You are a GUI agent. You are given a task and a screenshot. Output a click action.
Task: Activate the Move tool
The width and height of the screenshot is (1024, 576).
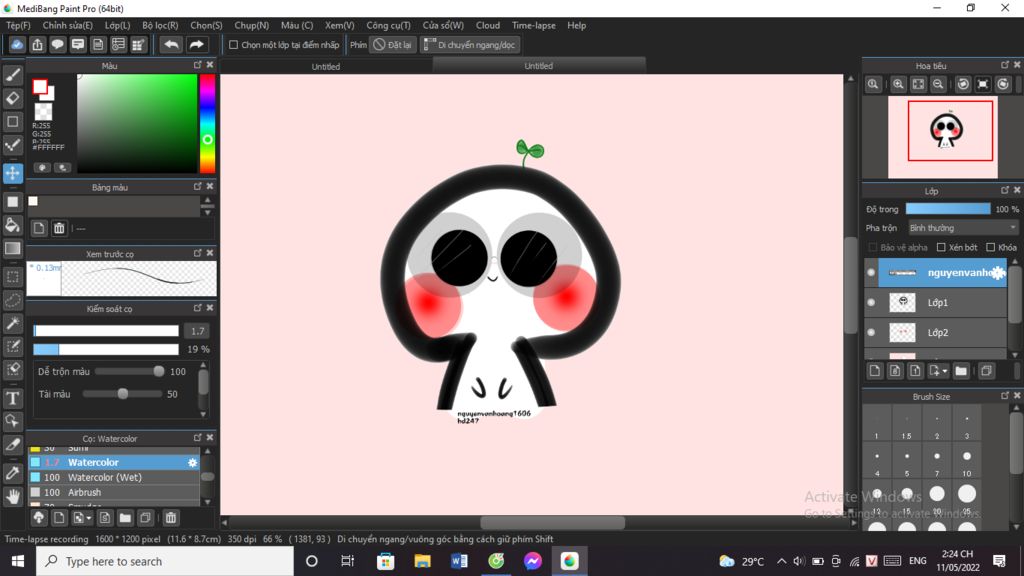pos(12,173)
